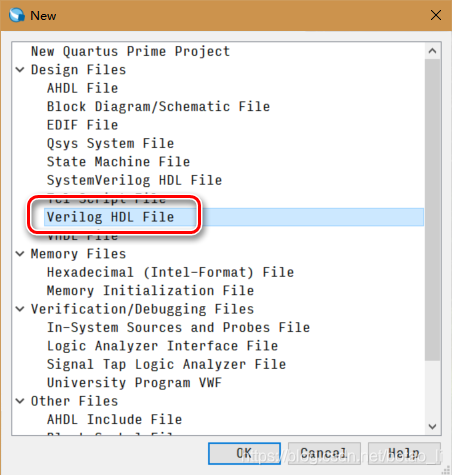Close the New dialog window
The image size is (452, 475).
435,15
